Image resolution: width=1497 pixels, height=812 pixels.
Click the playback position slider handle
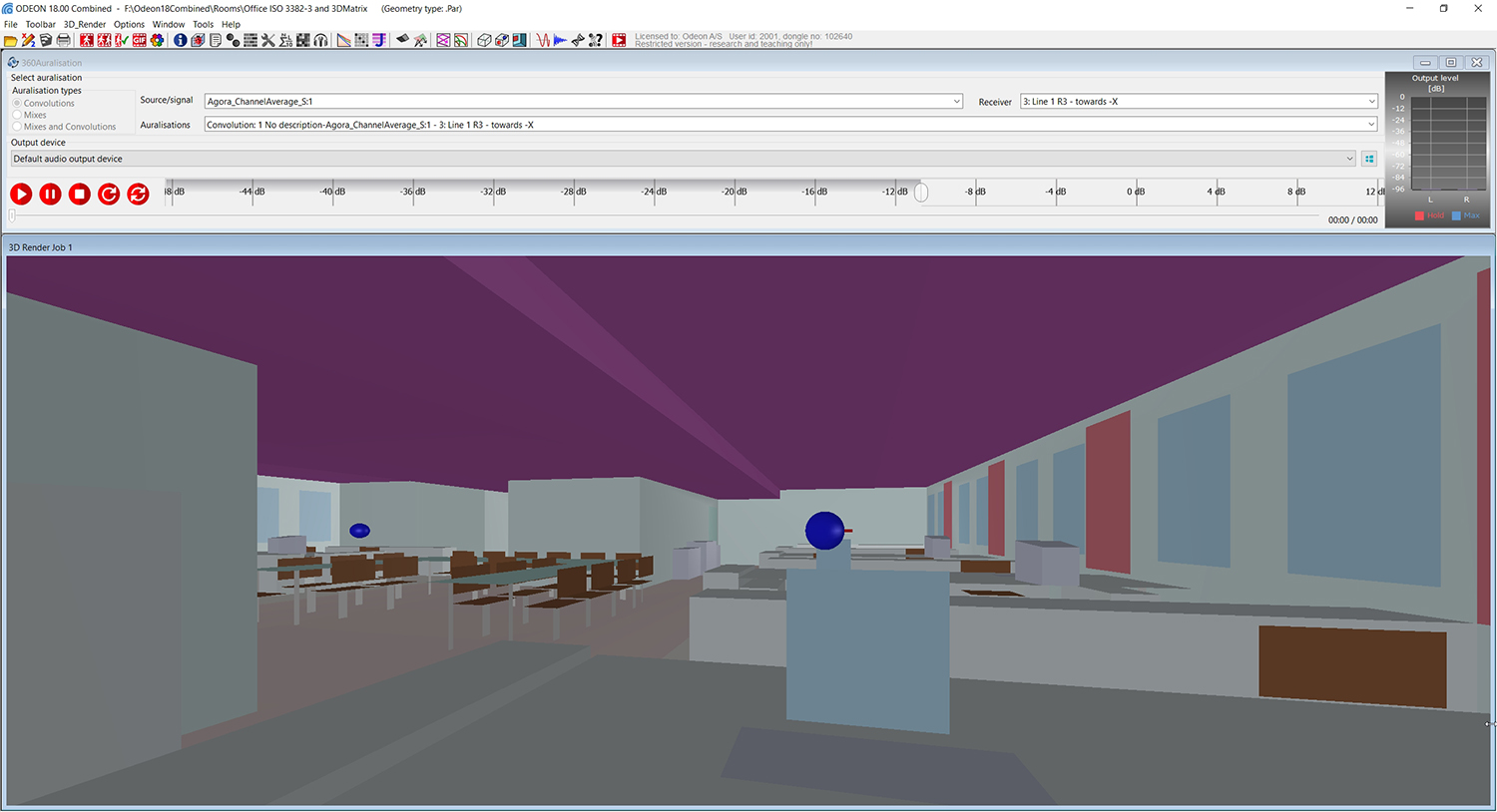tap(12, 214)
